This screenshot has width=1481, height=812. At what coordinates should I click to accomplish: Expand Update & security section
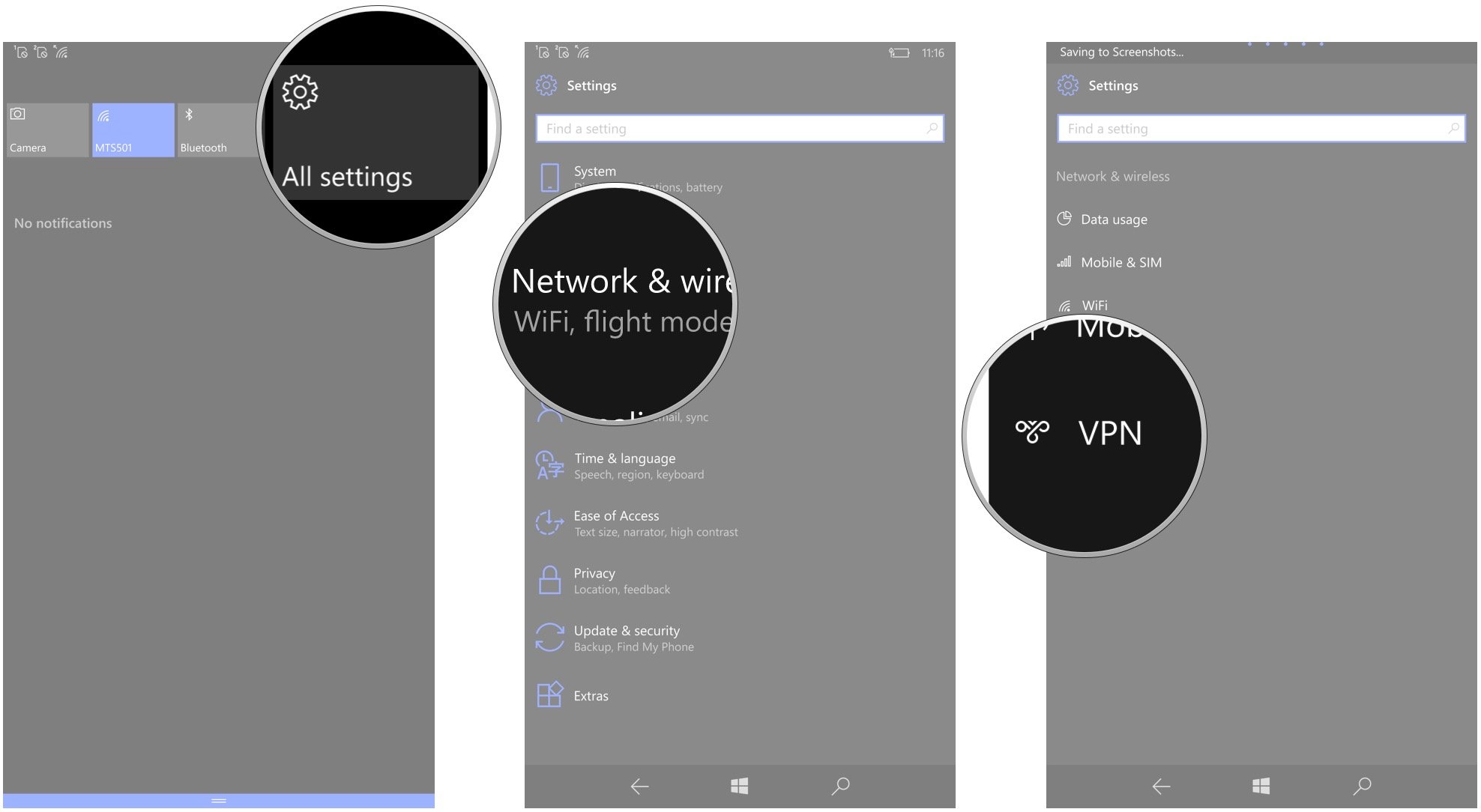[624, 637]
